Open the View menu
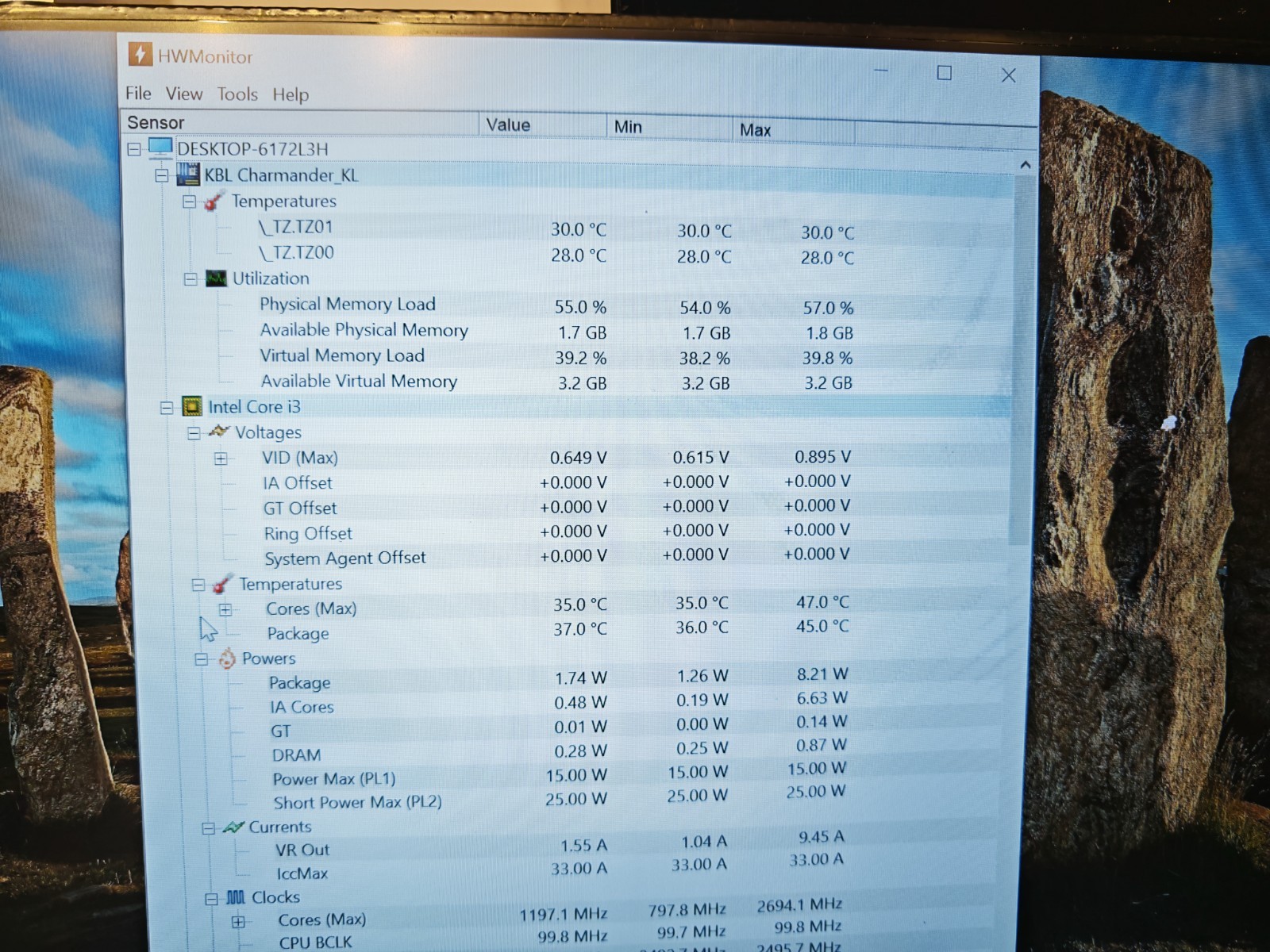Screen dimensions: 1270x952 coord(184,94)
